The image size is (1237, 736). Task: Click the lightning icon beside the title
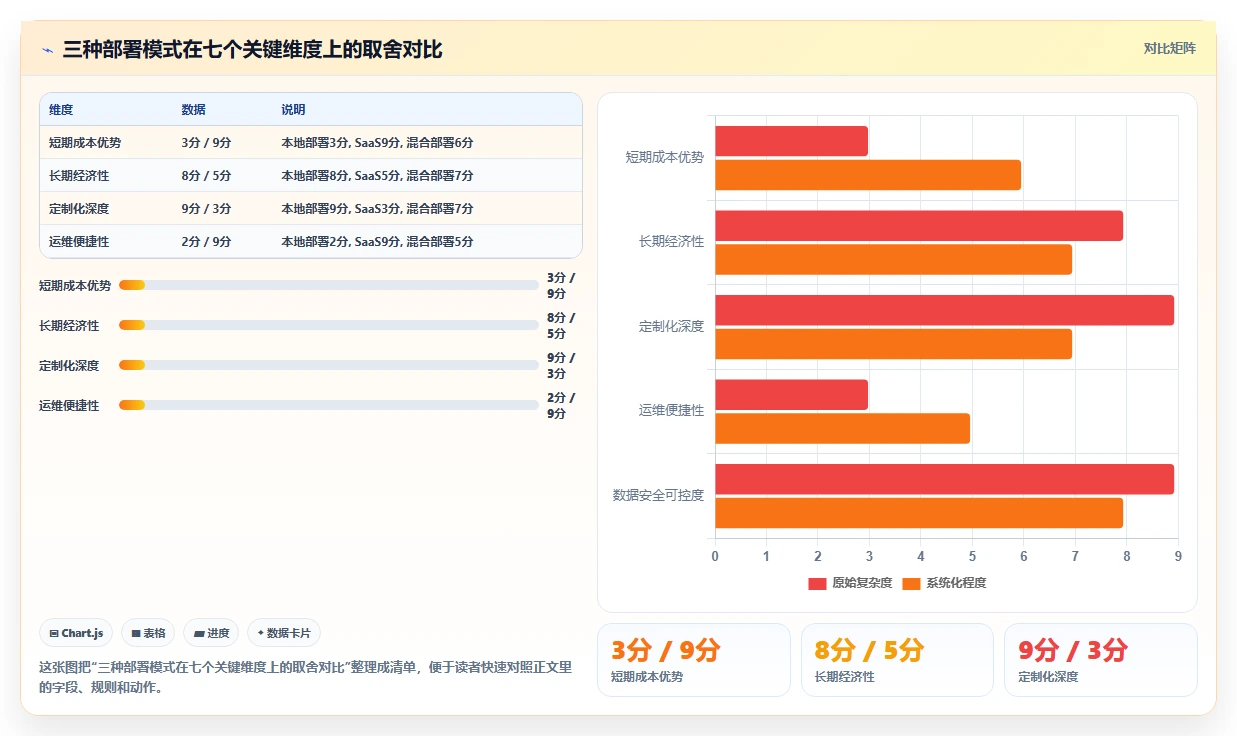coord(48,49)
